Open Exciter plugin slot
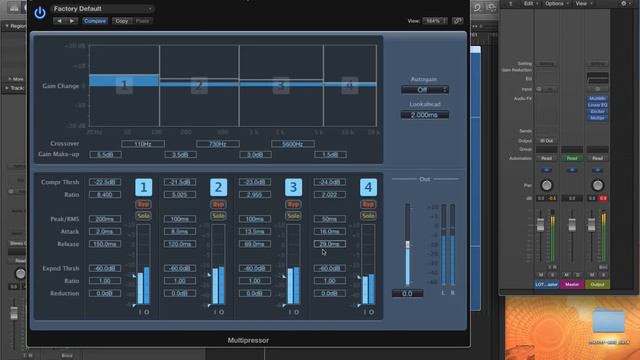The width and height of the screenshot is (640, 360). (598, 111)
